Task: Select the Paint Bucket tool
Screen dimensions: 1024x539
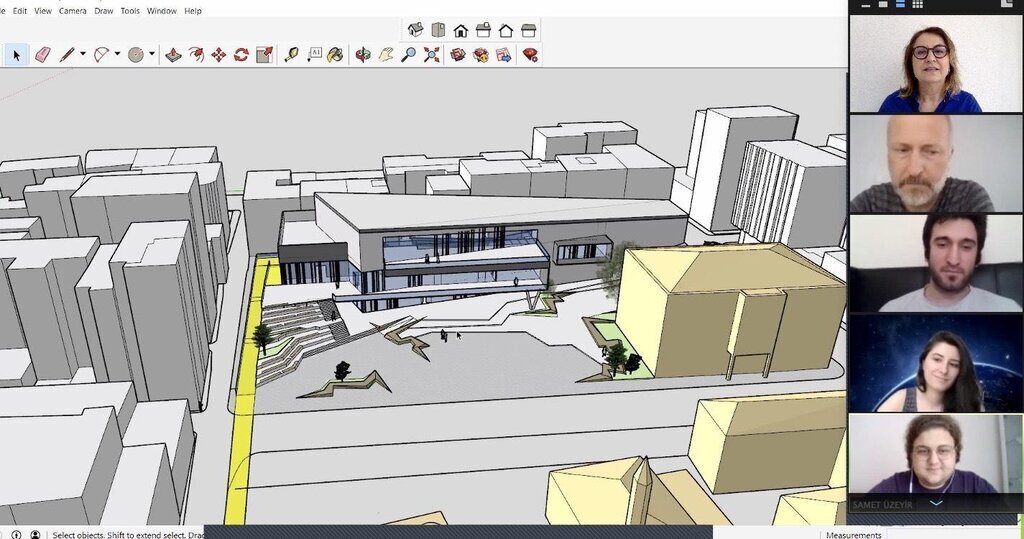Action: coord(335,55)
